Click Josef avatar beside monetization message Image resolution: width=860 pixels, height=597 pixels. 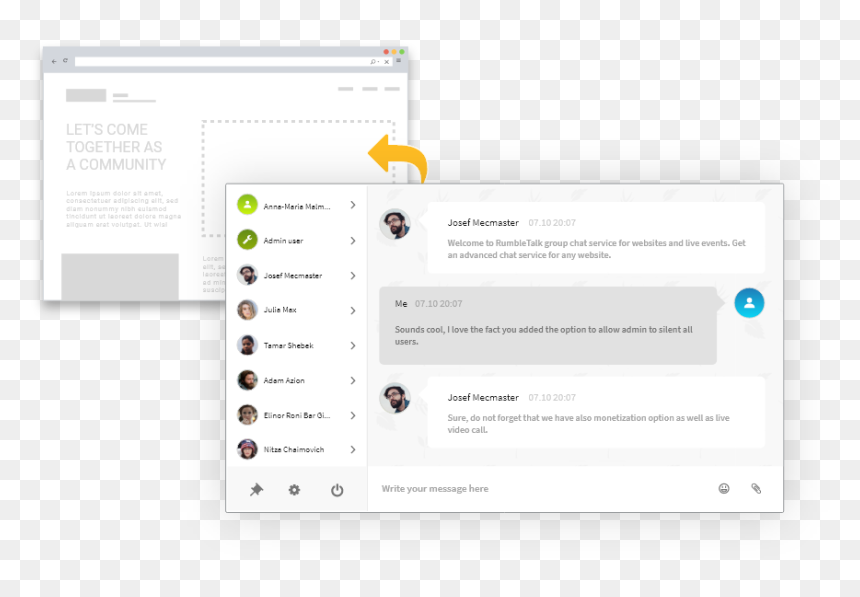395,398
